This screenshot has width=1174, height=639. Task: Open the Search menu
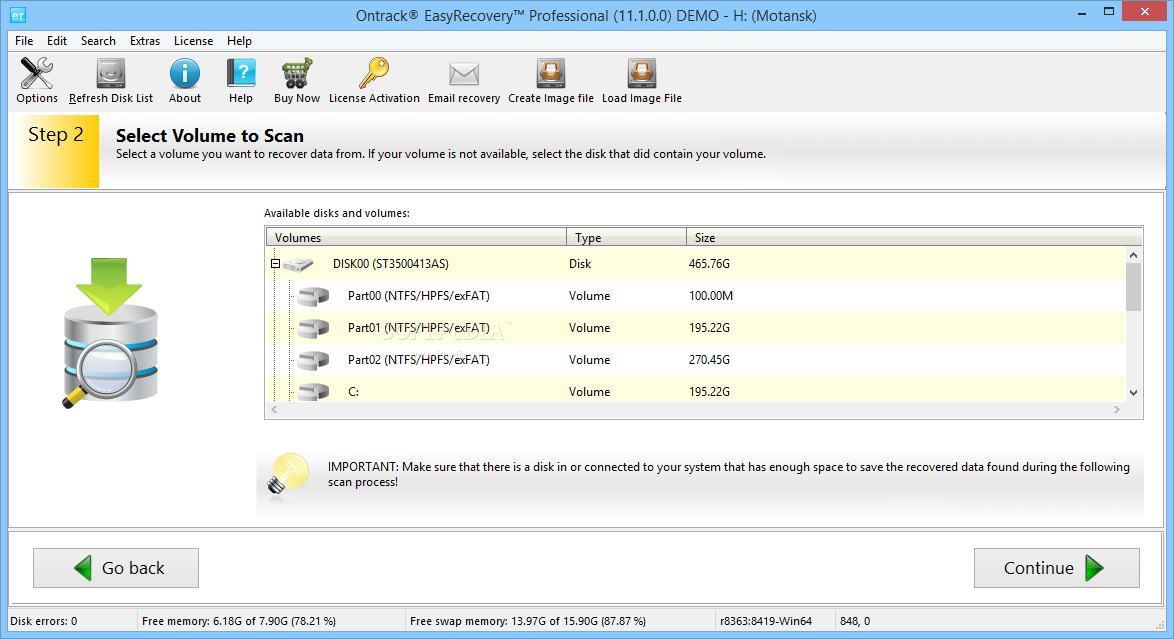point(98,41)
